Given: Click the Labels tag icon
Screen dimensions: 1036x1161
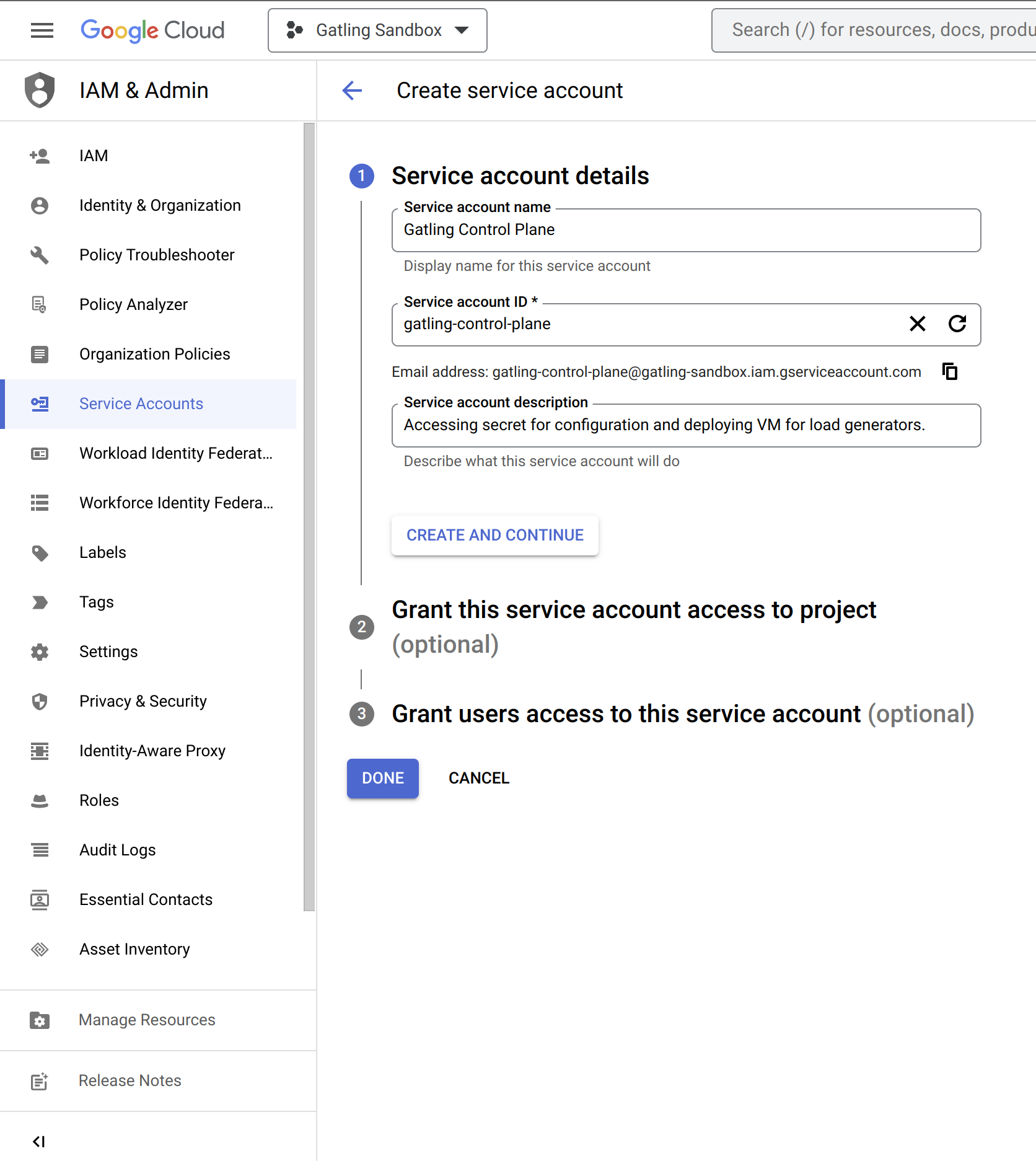Looking at the screenshot, I should (x=40, y=552).
